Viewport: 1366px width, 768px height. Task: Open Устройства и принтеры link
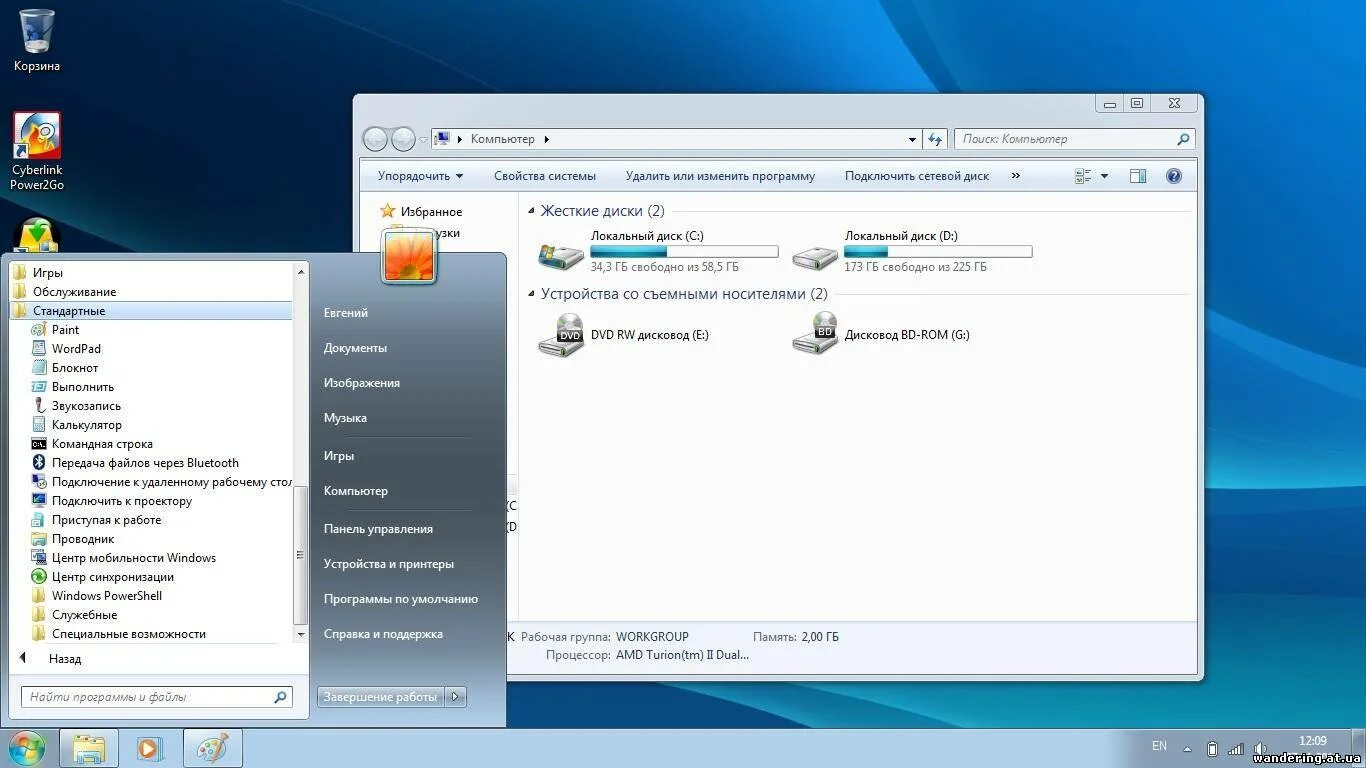(389, 563)
